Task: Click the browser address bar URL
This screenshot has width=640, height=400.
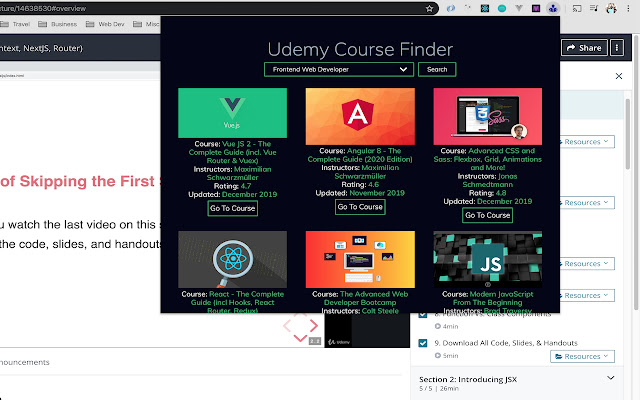Action: pyautogui.click(x=43, y=9)
